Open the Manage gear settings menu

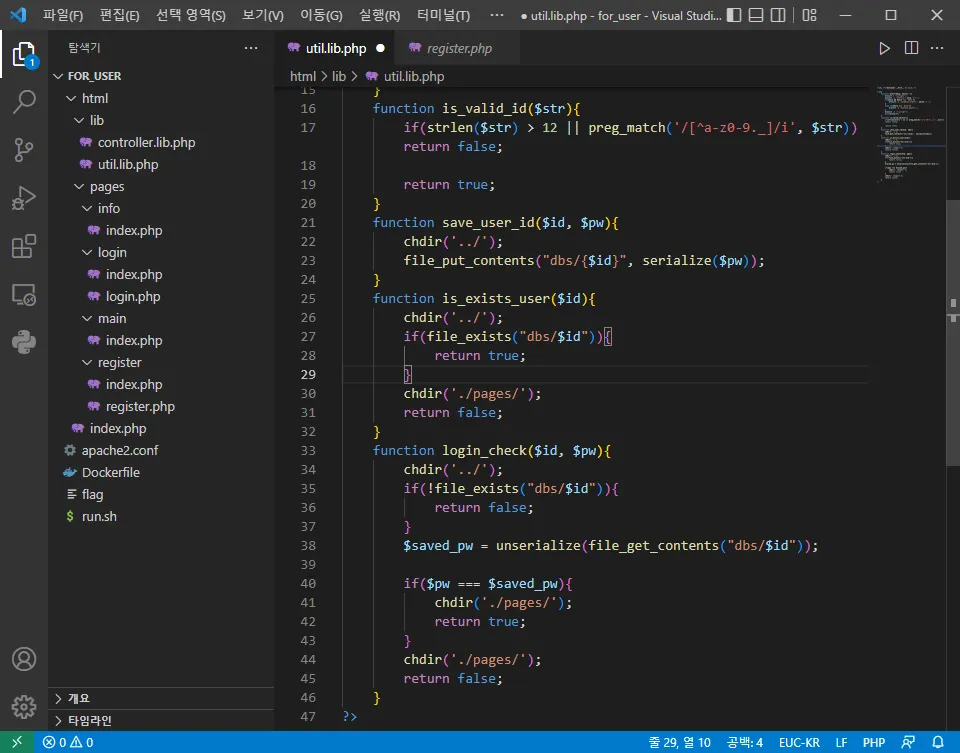24,706
